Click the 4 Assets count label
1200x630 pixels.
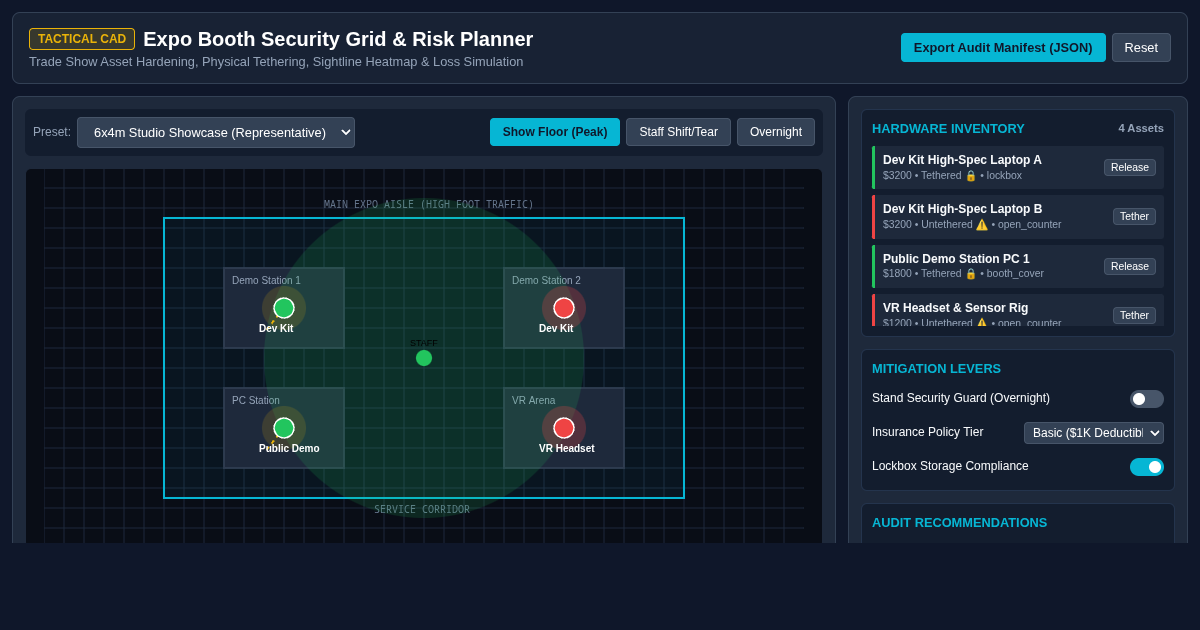[x=1141, y=128]
